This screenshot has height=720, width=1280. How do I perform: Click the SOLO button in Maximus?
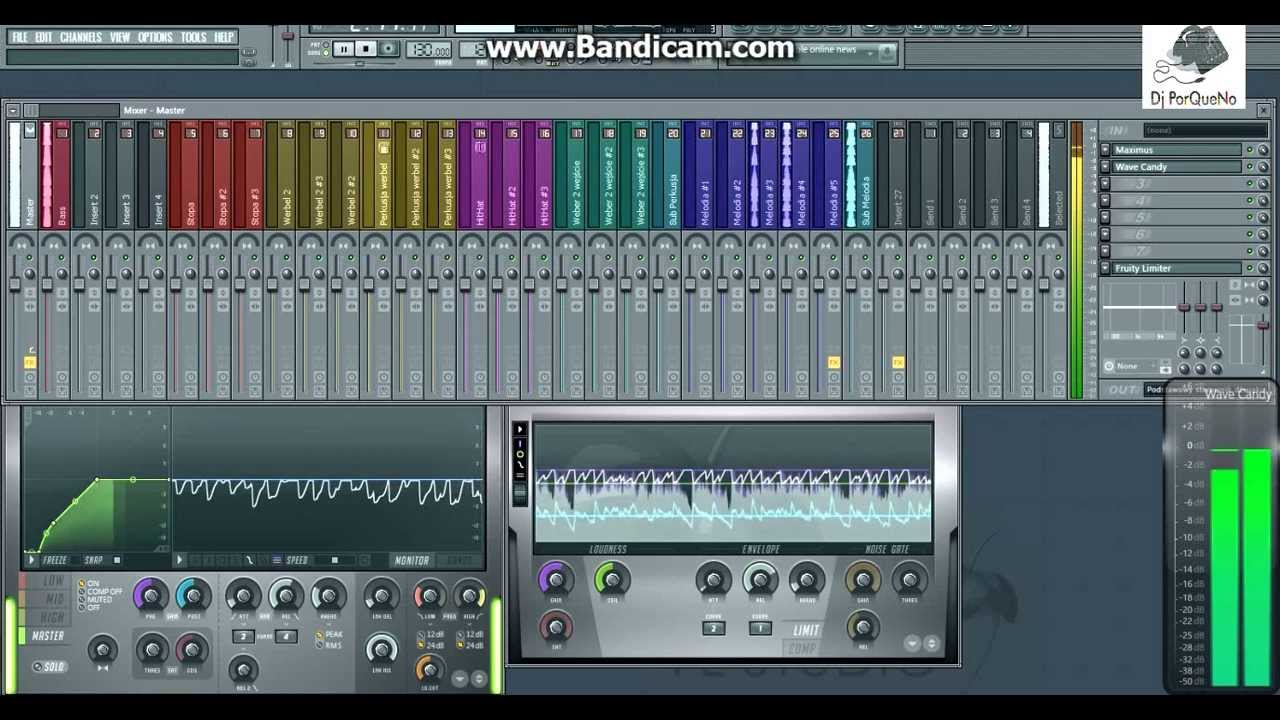[51, 667]
